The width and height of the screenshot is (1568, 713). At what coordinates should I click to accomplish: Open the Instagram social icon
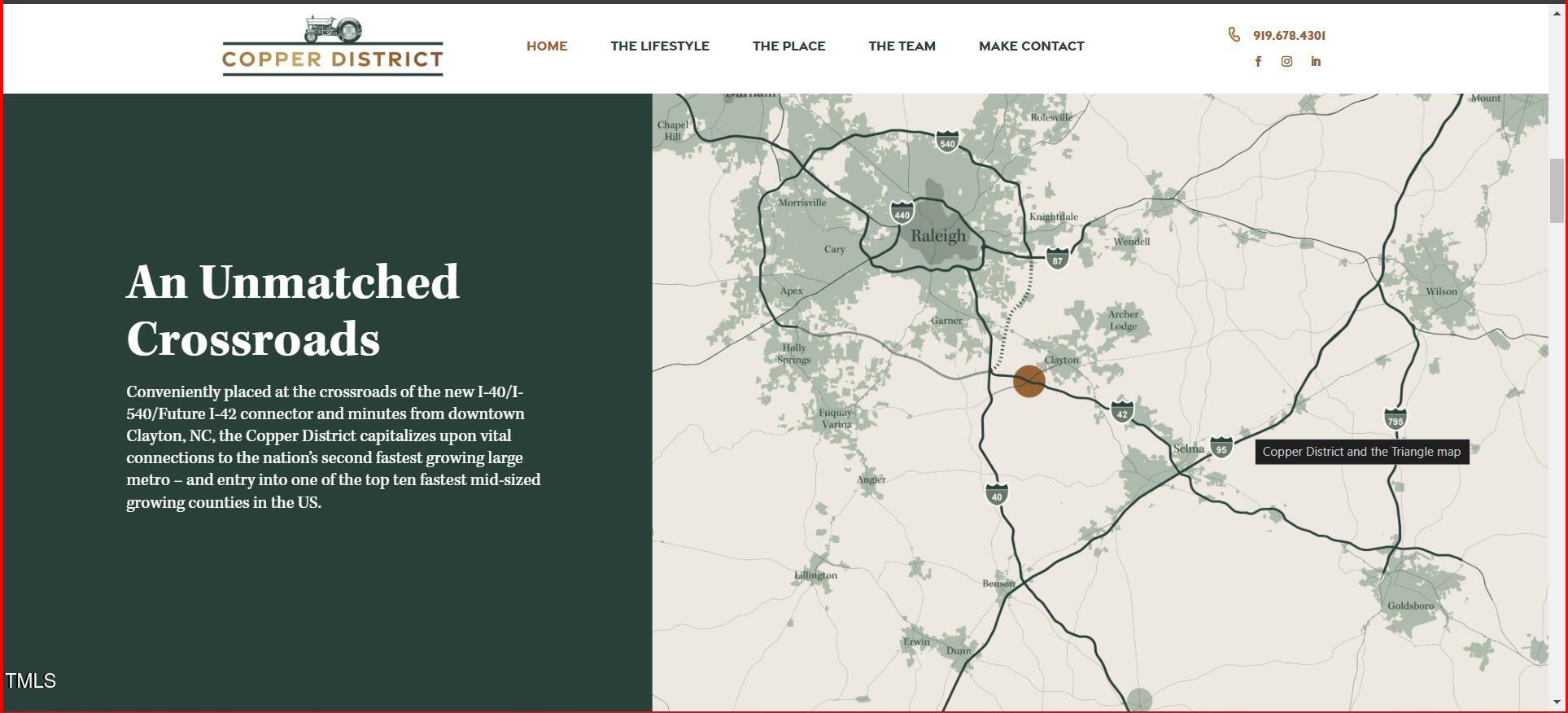click(x=1286, y=62)
